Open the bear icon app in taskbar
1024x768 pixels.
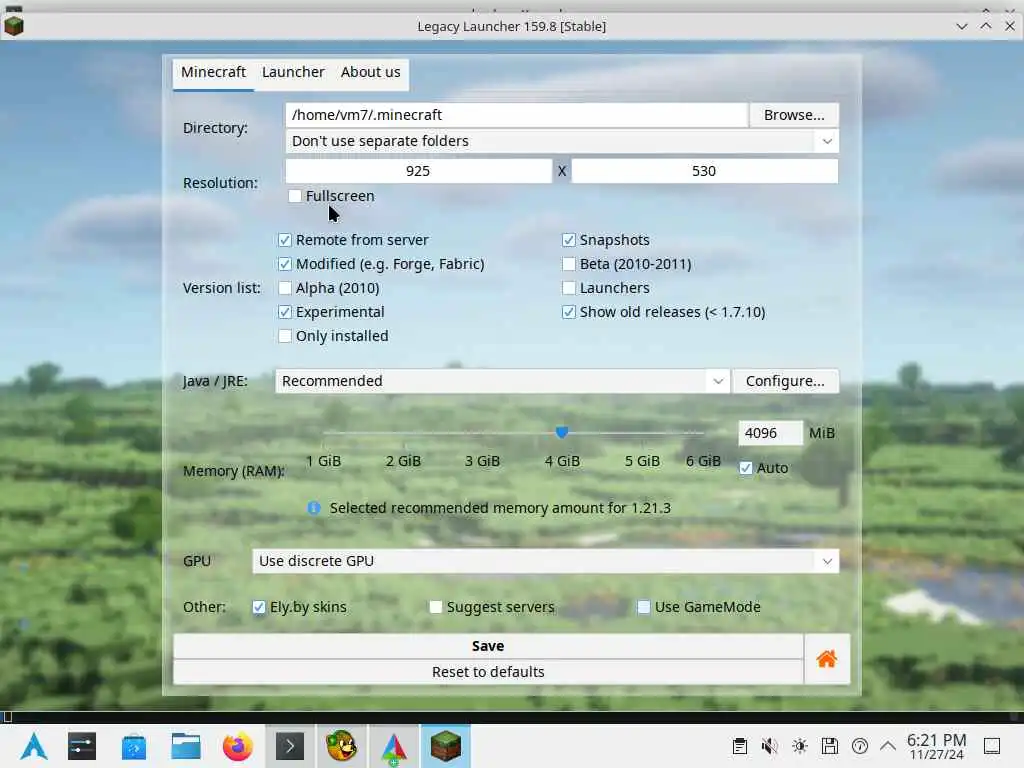(342, 746)
